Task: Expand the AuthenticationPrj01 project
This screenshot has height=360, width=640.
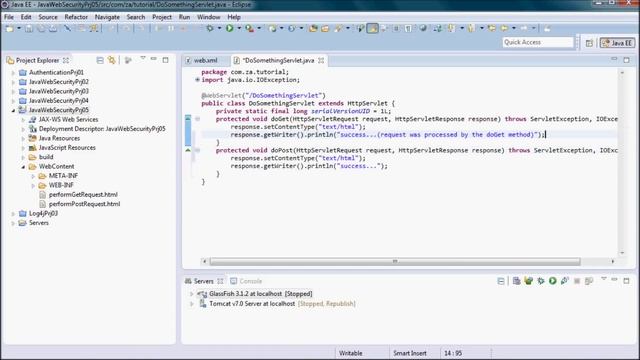Action: pyautogui.click(x=13, y=73)
